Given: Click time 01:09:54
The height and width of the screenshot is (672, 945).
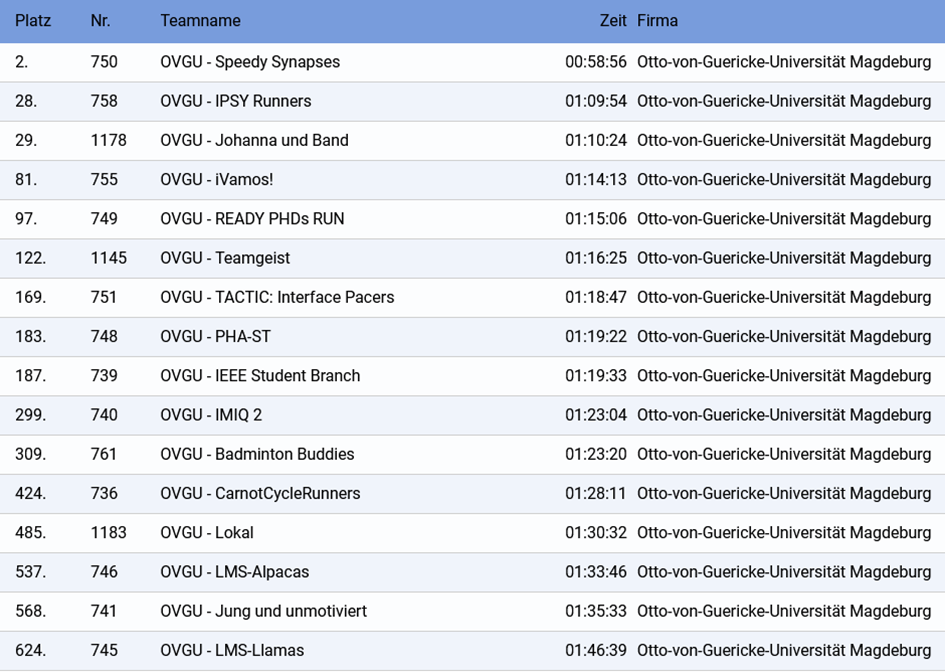Looking at the screenshot, I should 596,101.
